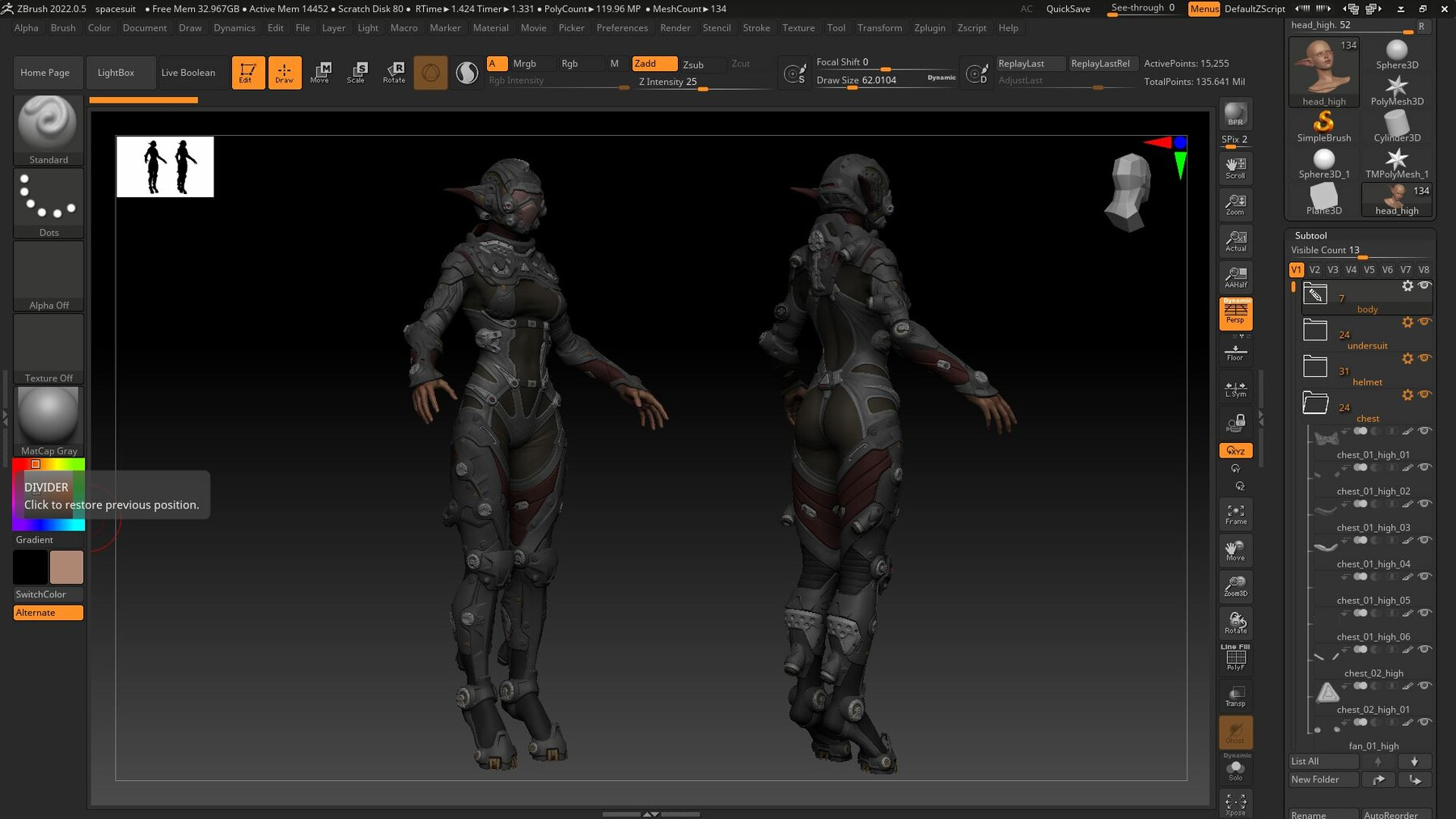
Task: Activate the Move gizmo tool in the top toolbar
Action: click(x=321, y=72)
